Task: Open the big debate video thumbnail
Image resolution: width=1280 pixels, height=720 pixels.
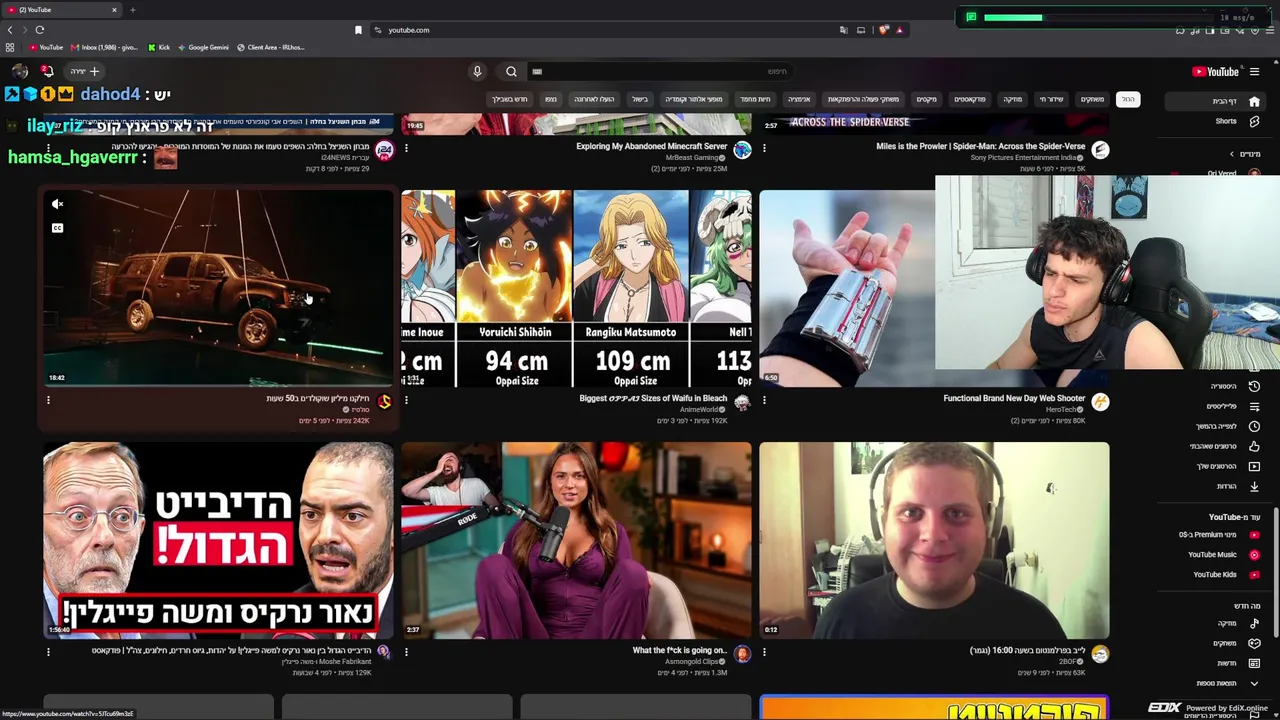Action: pyautogui.click(x=218, y=540)
